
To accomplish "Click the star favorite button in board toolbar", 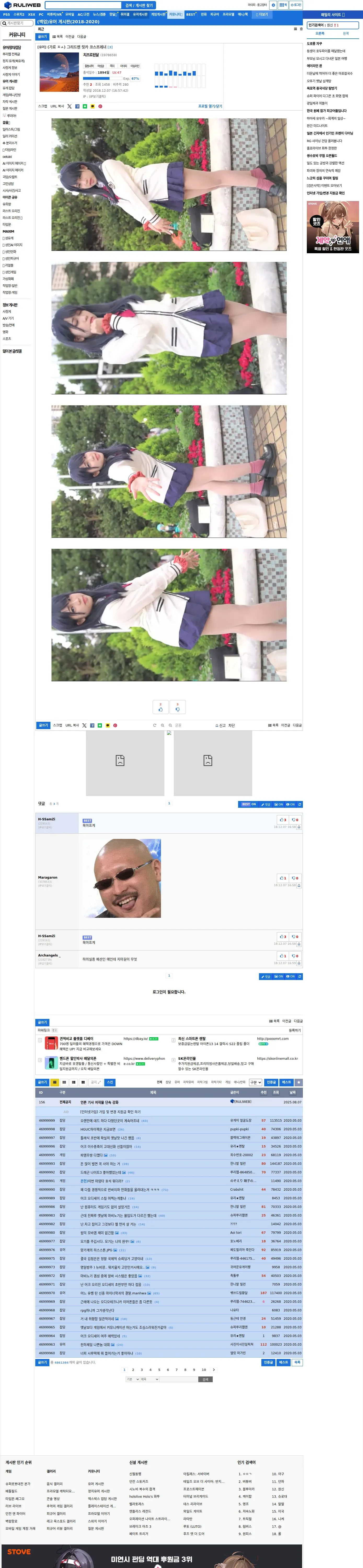I will (x=298, y=1082).
